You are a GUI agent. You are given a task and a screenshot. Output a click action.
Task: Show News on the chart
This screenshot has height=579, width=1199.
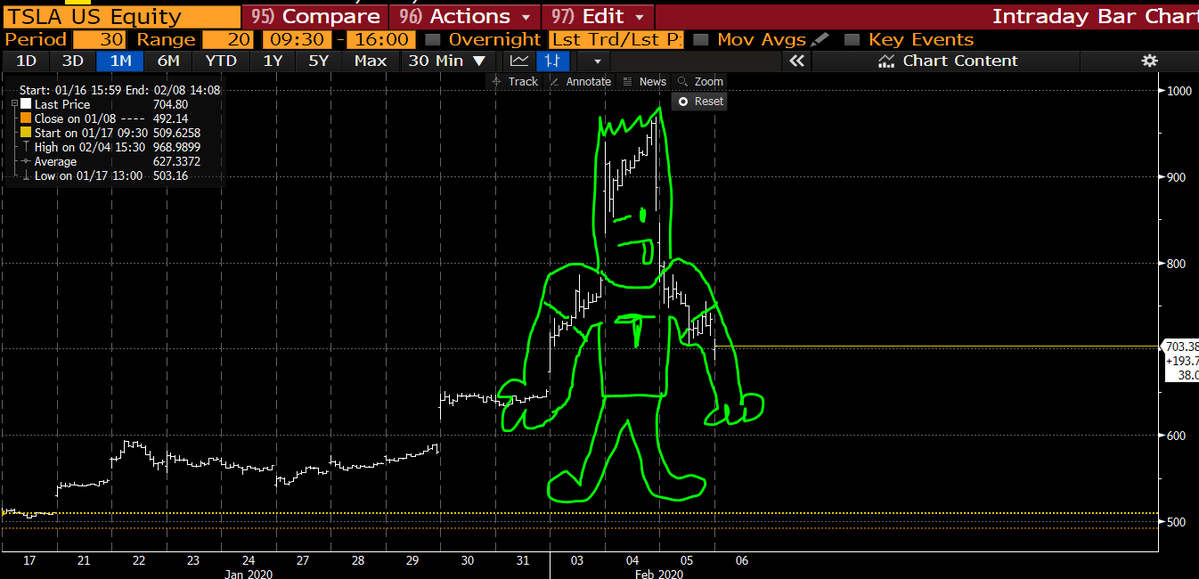(644, 82)
